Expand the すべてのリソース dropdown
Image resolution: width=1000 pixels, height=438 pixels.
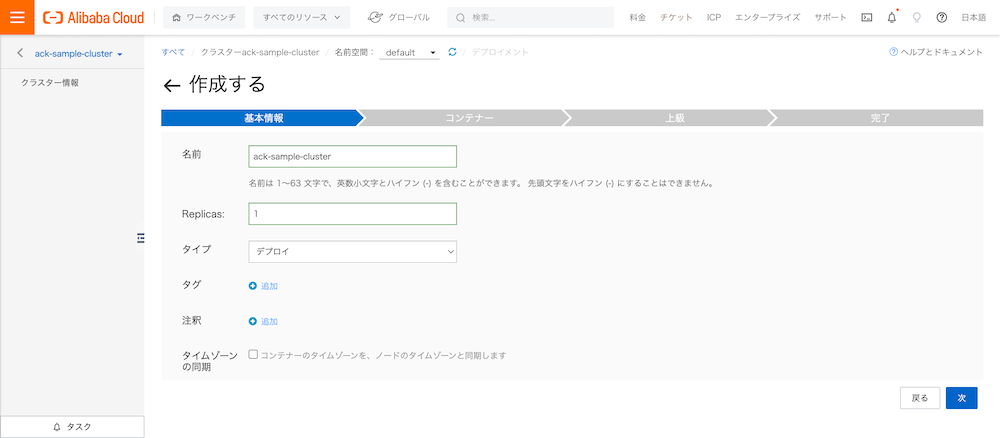coord(301,17)
